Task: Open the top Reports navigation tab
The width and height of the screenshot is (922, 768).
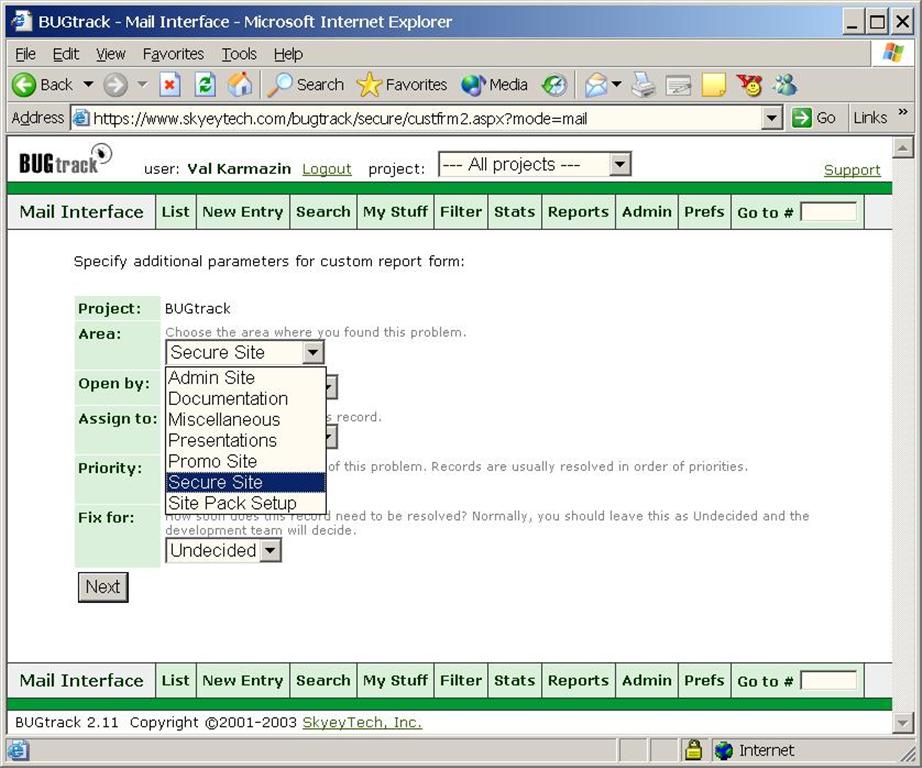Action: tap(578, 212)
